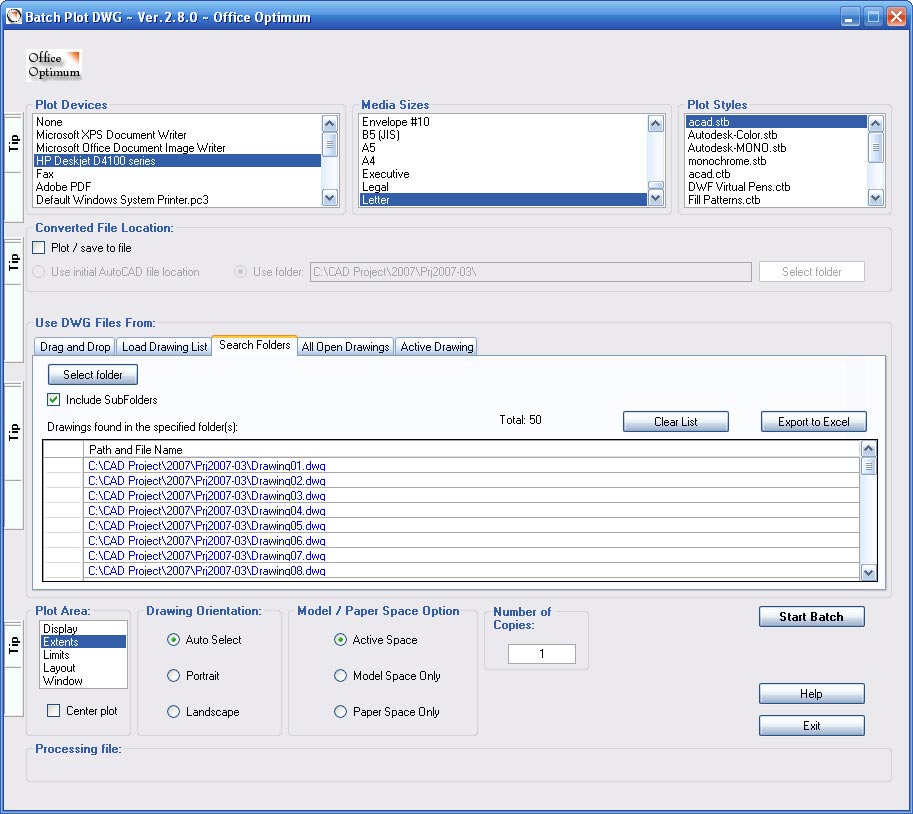Screen dimensions: 913x814
Task: Click Path and File Name column header
Action: (471, 450)
